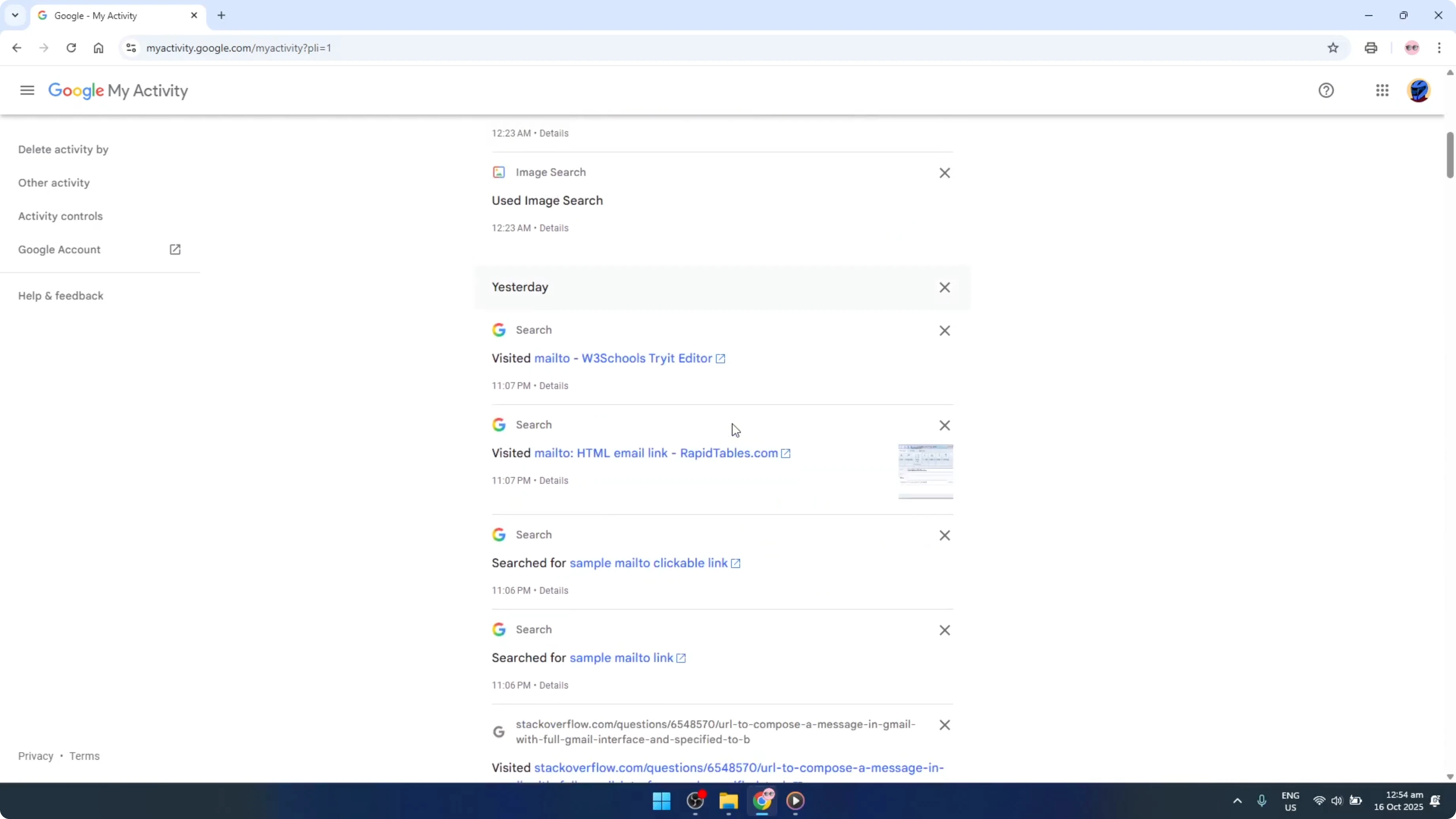Screen dimensions: 1456x819
Task: Expand hidden system tray icons
Action: coord(1237,801)
